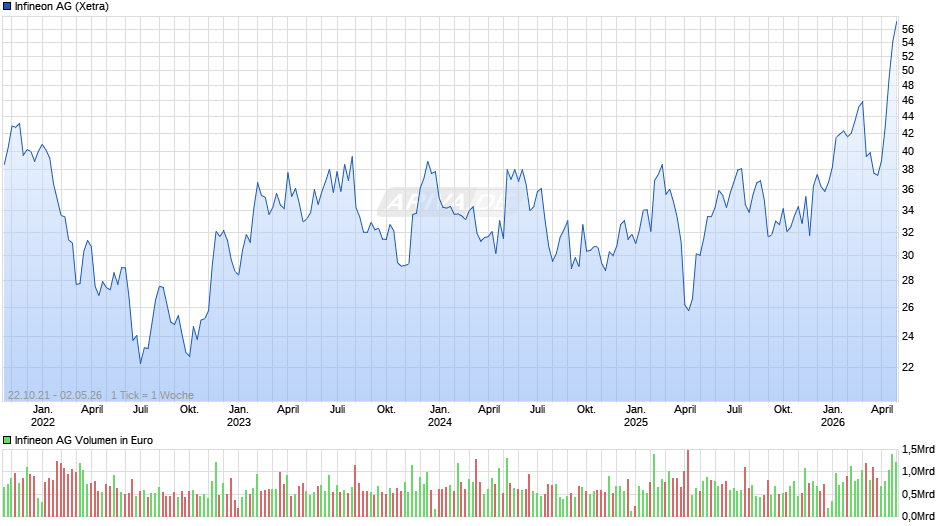Image resolution: width=940 pixels, height=526 pixels.
Task: Click the price axis value 28
Action: point(908,281)
